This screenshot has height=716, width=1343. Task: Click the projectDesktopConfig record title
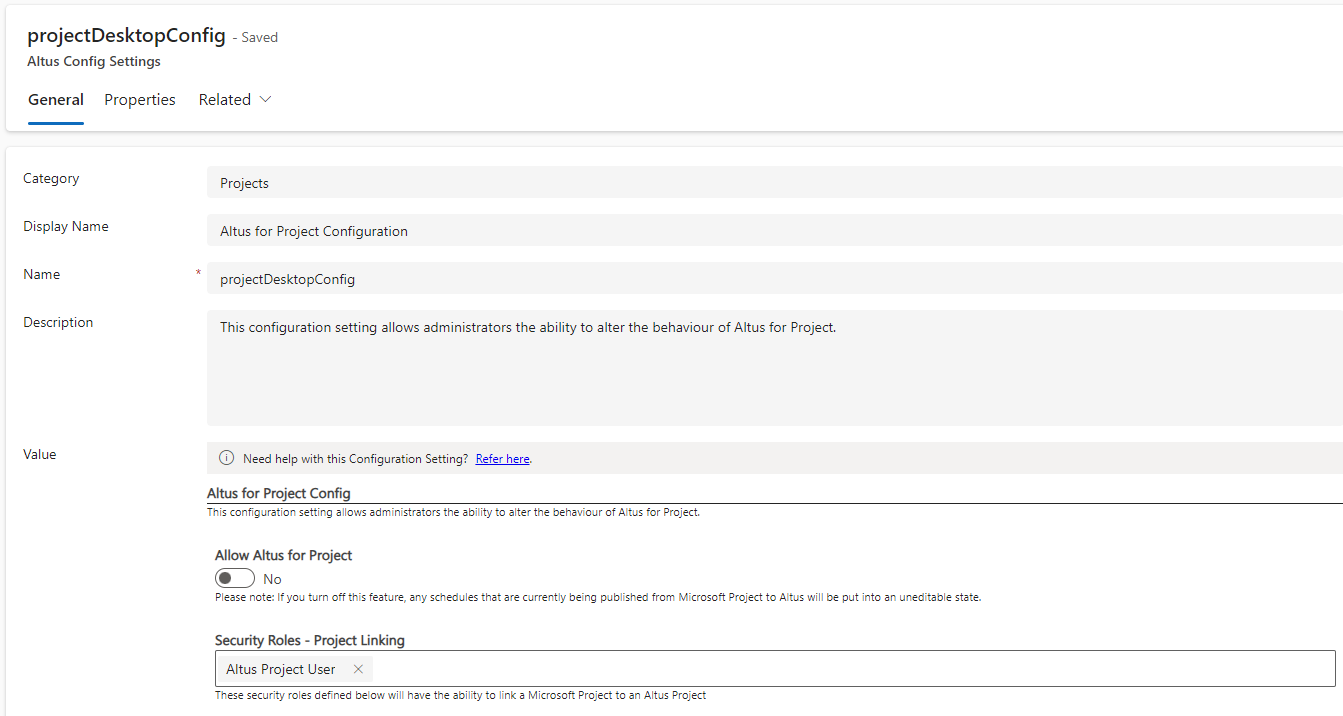point(127,35)
